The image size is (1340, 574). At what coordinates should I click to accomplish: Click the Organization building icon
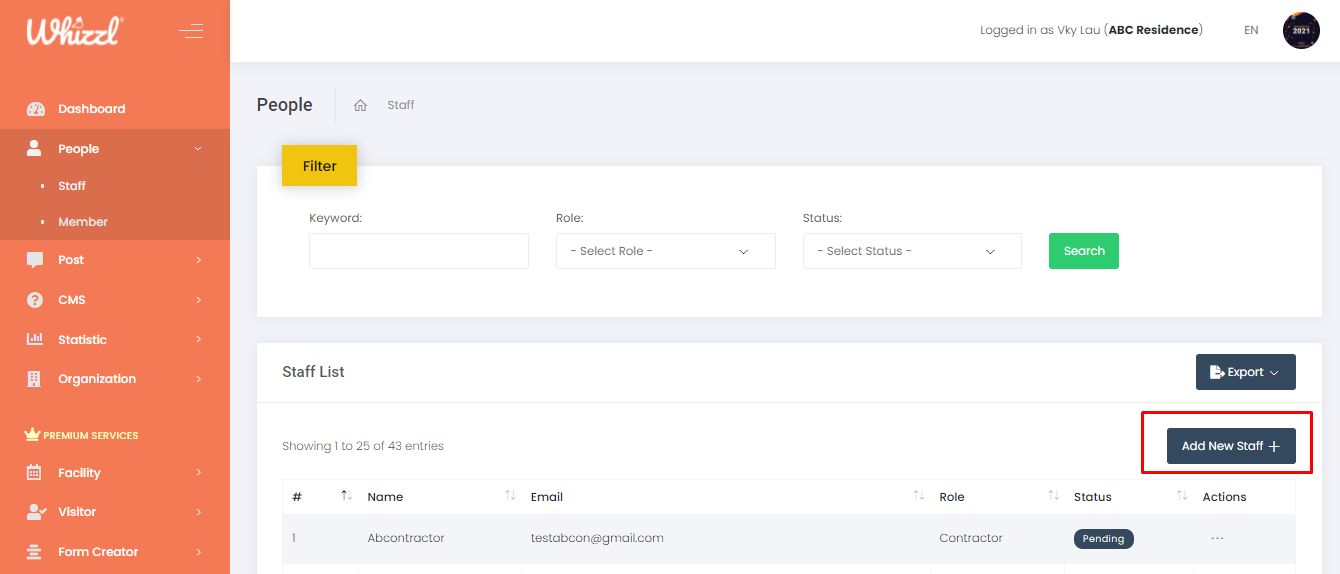click(35, 379)
